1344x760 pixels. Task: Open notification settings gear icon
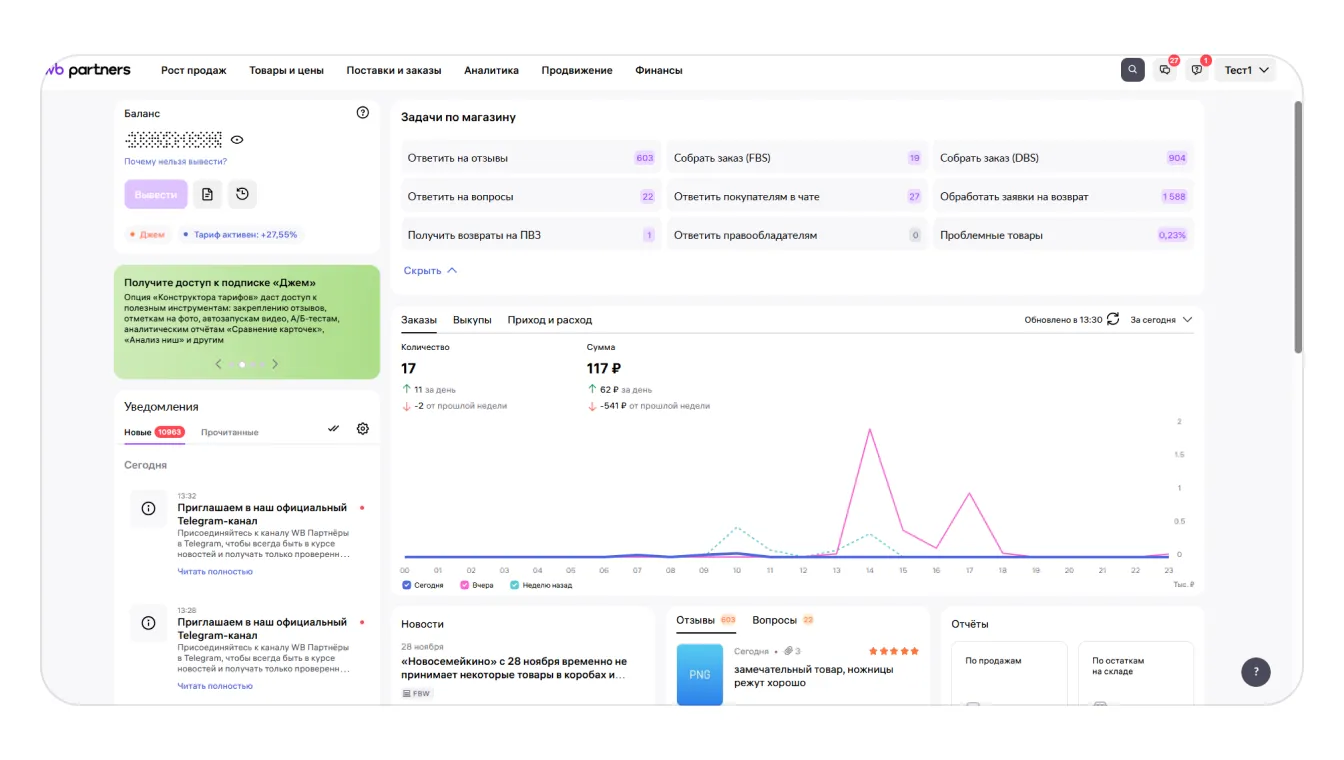[x=363, y=428]
